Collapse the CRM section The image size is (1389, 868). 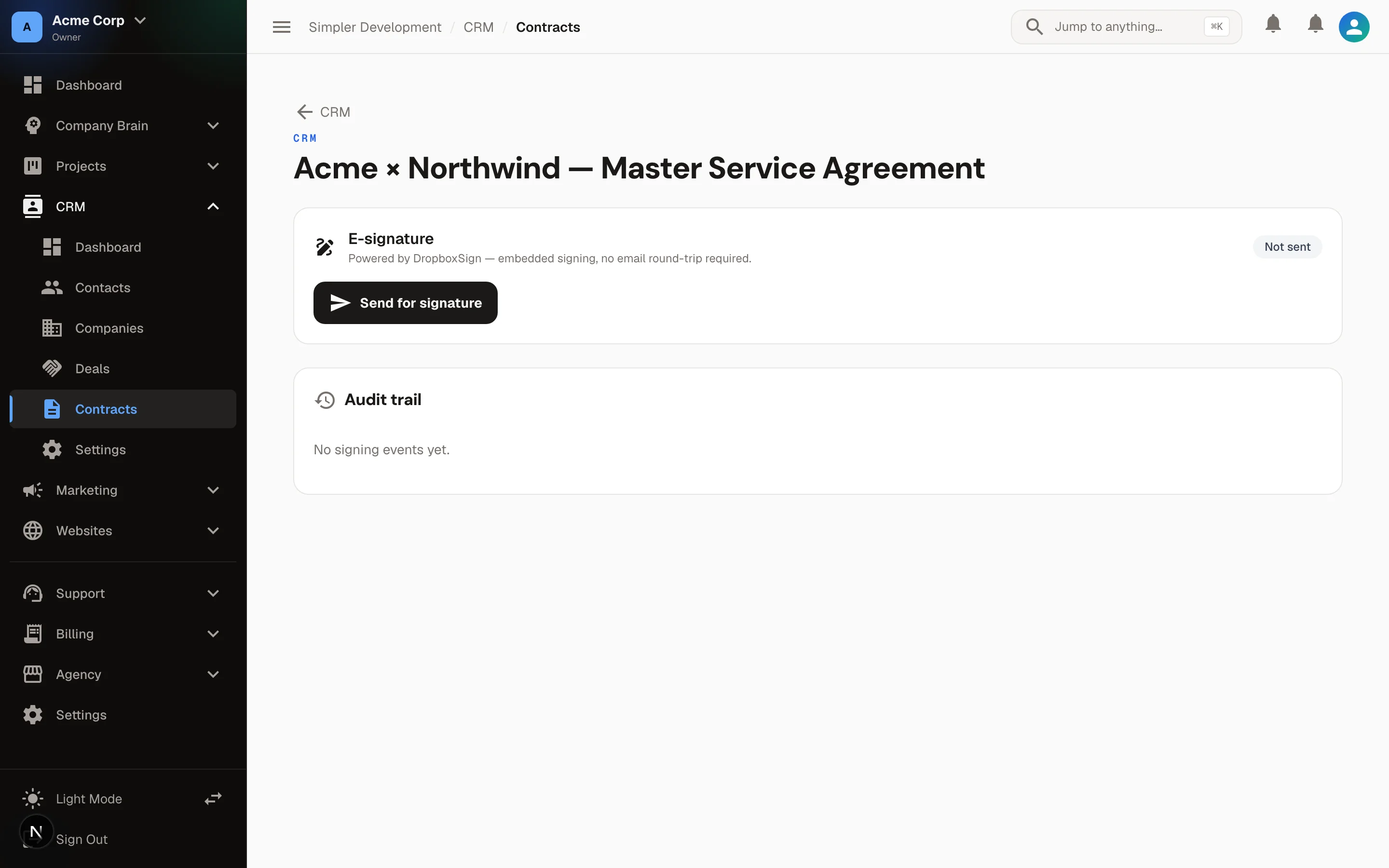[213, 207]
